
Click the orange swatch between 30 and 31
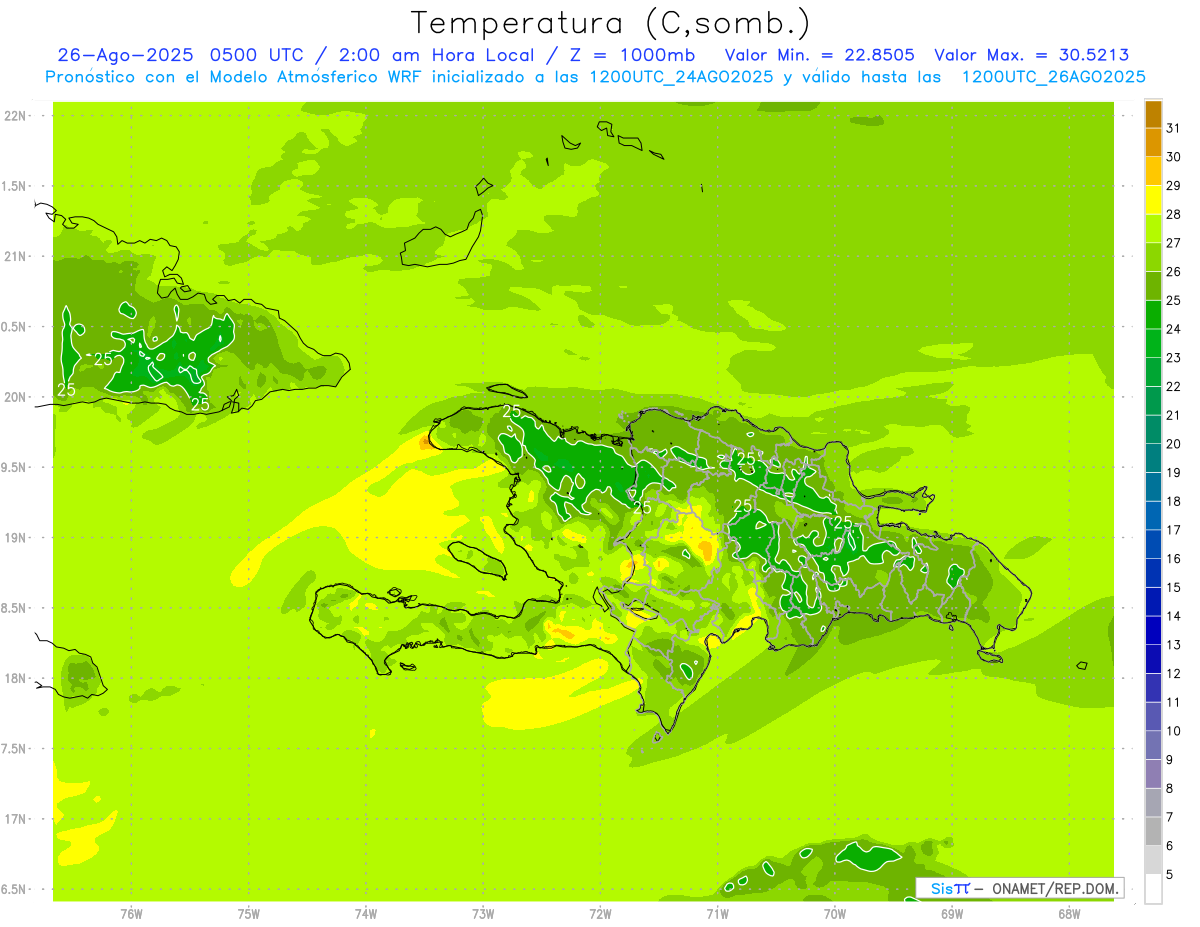tap(1153, 143)
